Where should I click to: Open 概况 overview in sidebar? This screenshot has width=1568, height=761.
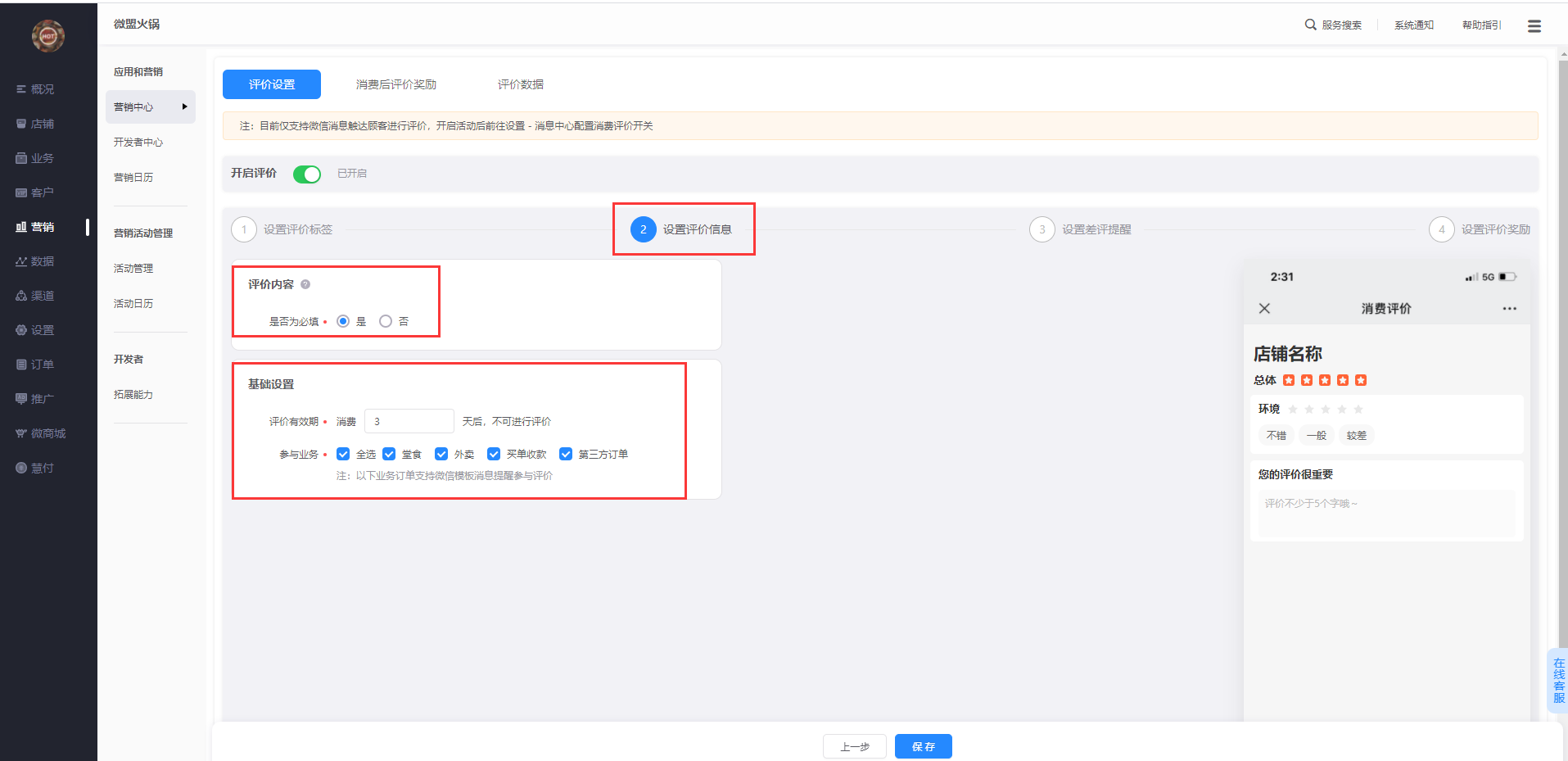(x=35, y=89)
